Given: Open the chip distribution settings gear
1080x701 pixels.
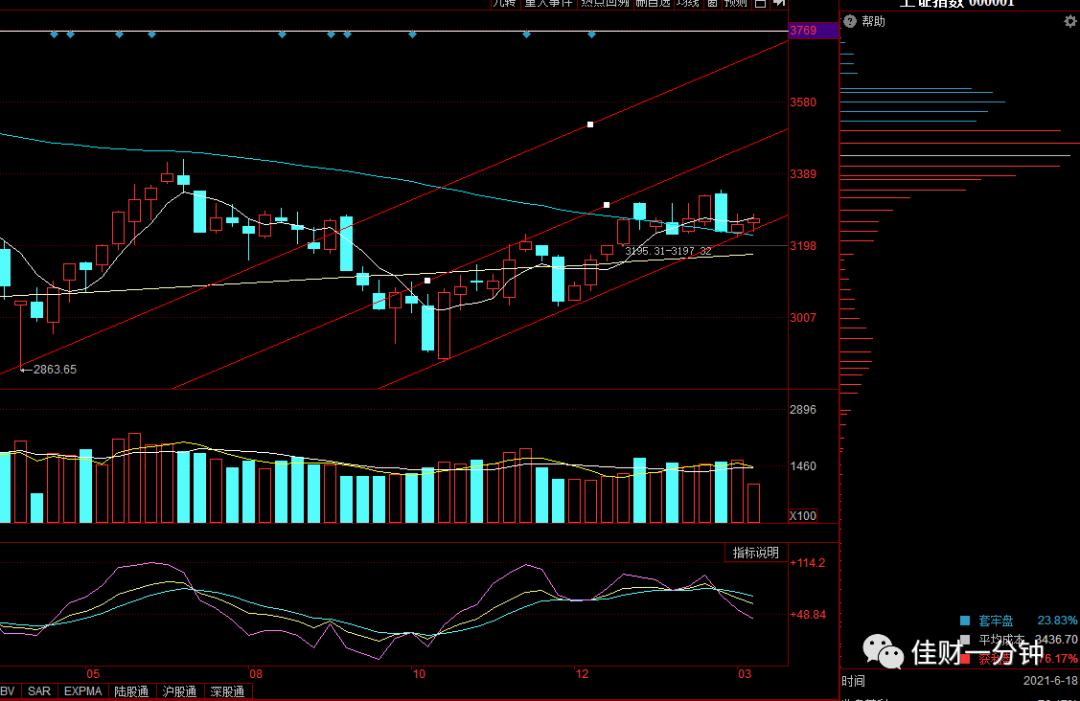Looking at the screenshot, I should [x=1070, y=21].
